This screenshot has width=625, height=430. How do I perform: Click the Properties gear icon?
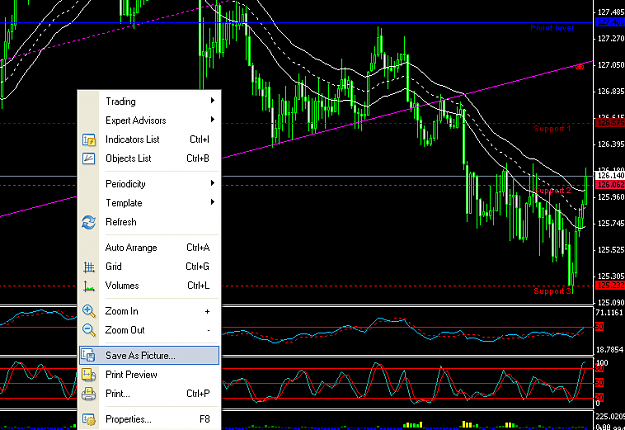click(x=88, y=419)
